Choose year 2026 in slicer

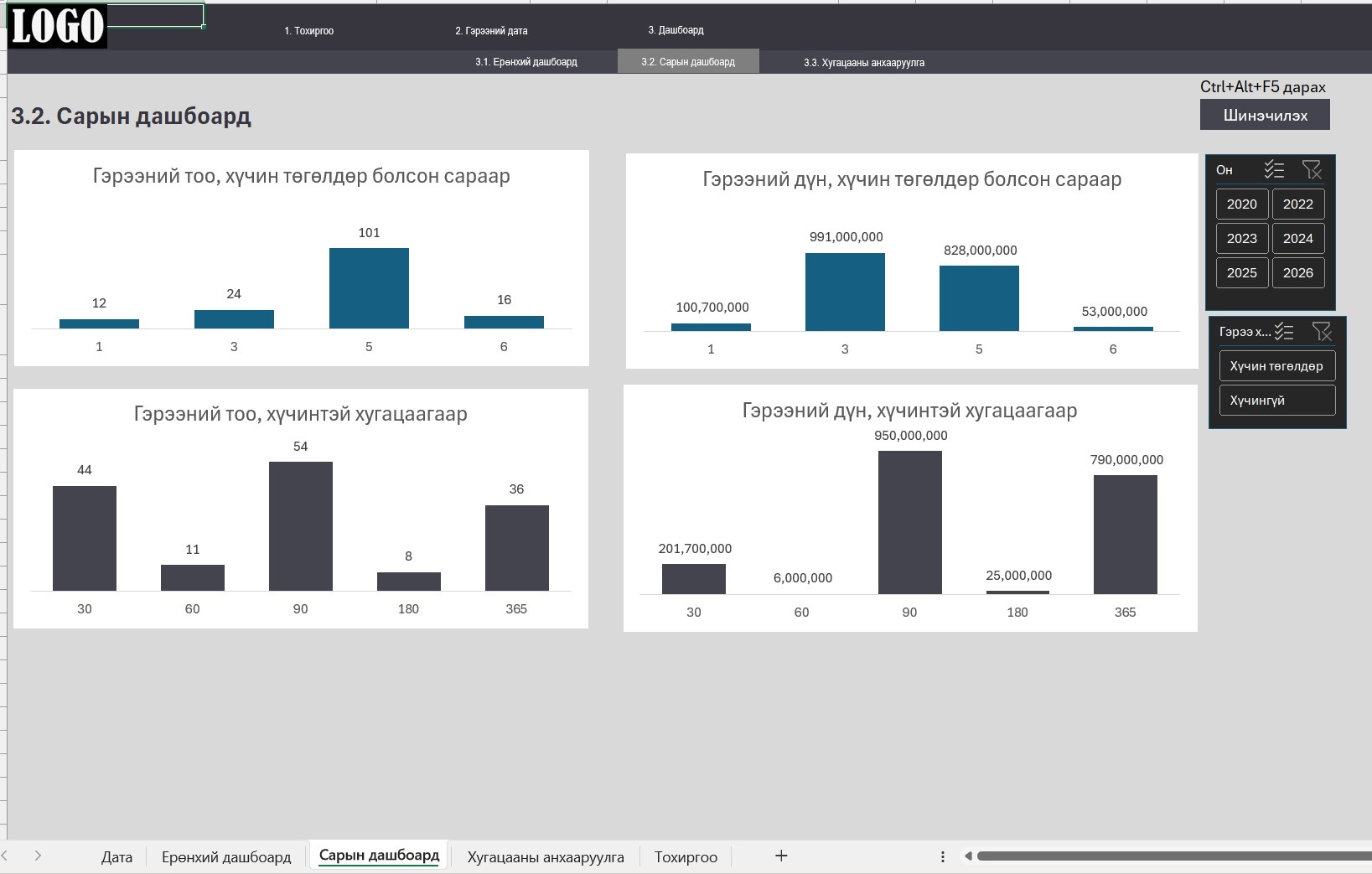point(1298,272)
